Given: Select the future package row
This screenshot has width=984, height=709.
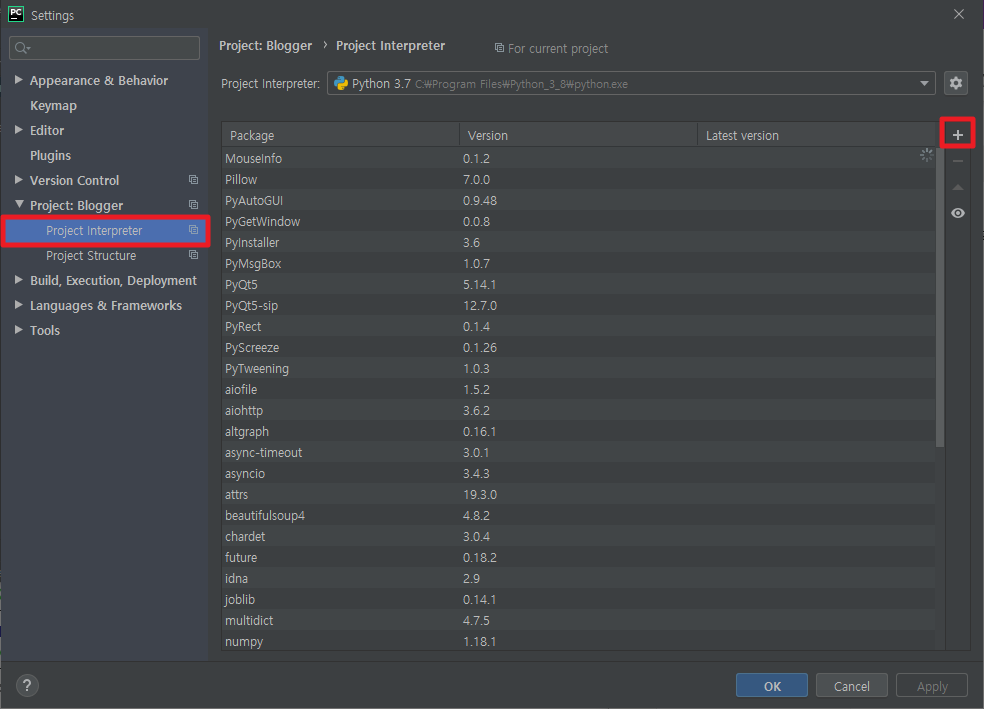Looking at the screenshot, I should coord(579,558).
